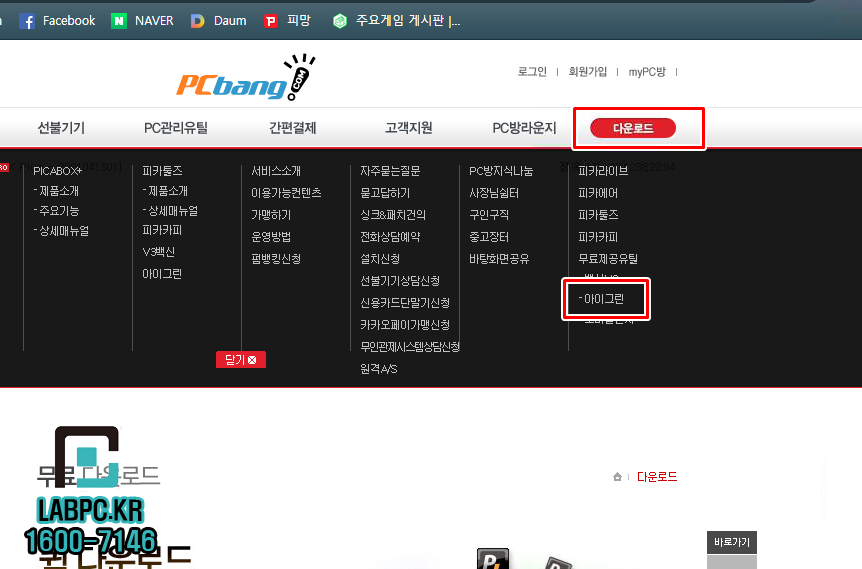Open the NAVER bookmark
This screenshot has width=862, height=569.
142,21
